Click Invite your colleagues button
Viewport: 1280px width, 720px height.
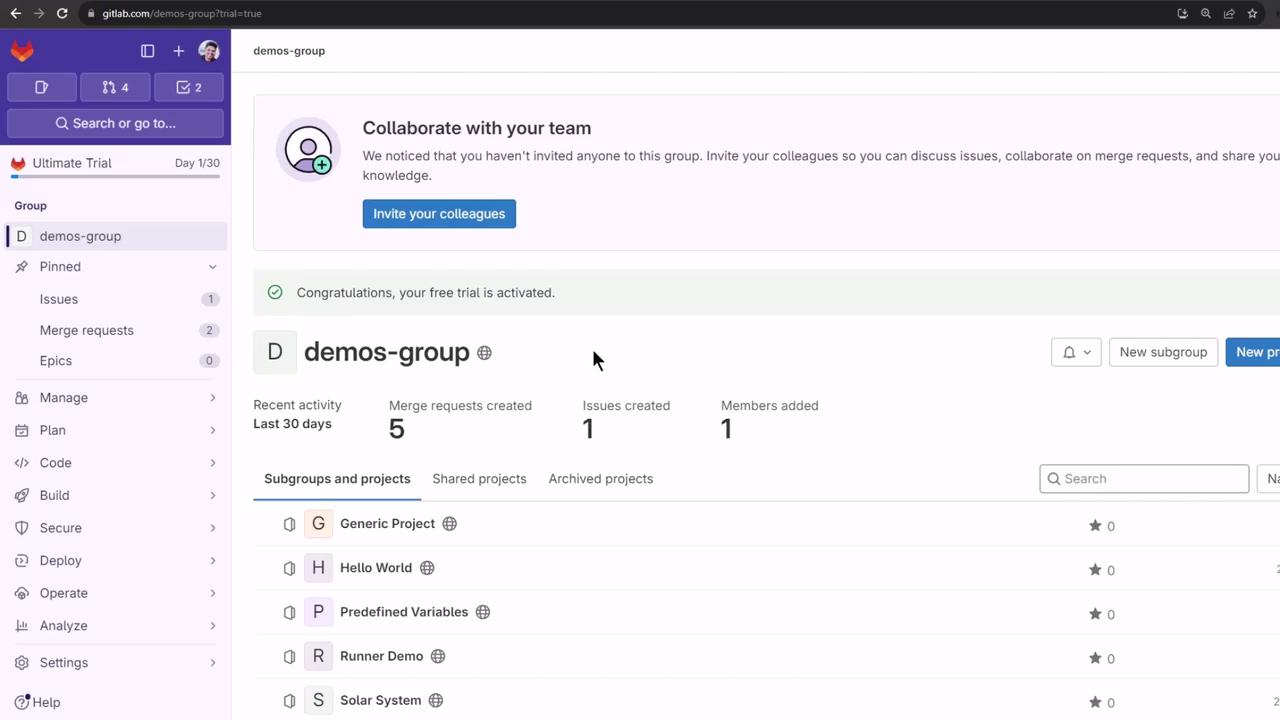click(x=439, y=214)
